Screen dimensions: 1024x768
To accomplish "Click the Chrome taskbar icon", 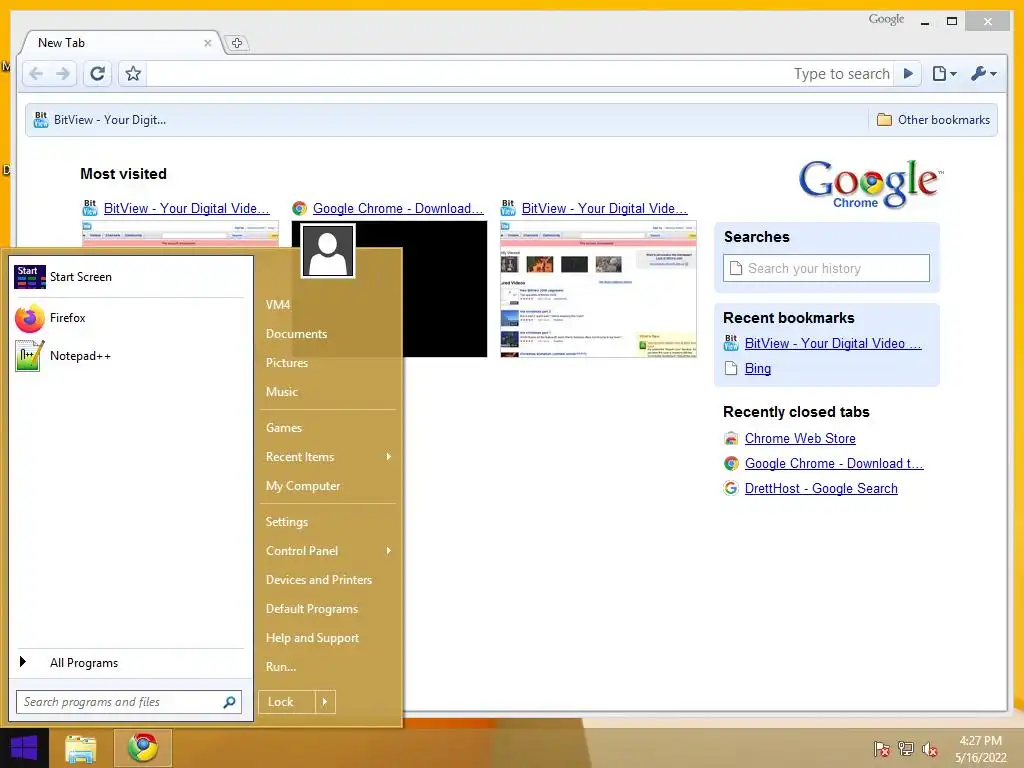I will click(x=143, y=748).
